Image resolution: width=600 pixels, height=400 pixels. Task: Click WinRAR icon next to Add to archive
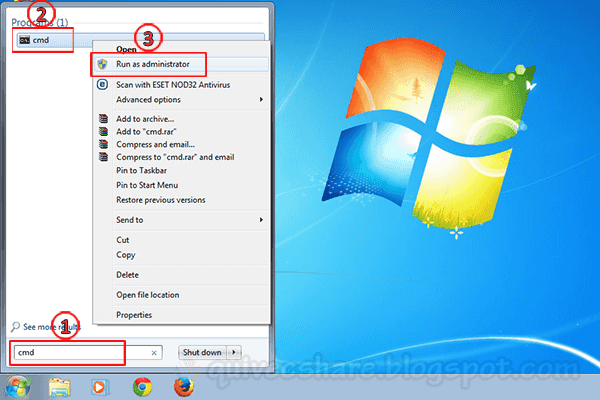coord(103,118)
